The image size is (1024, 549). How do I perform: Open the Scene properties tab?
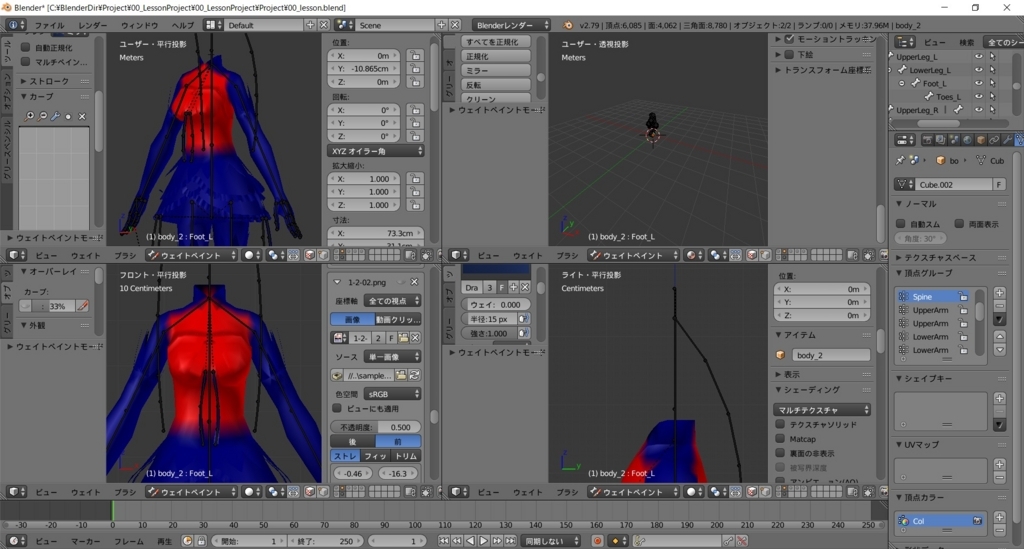tap(954, 140)
